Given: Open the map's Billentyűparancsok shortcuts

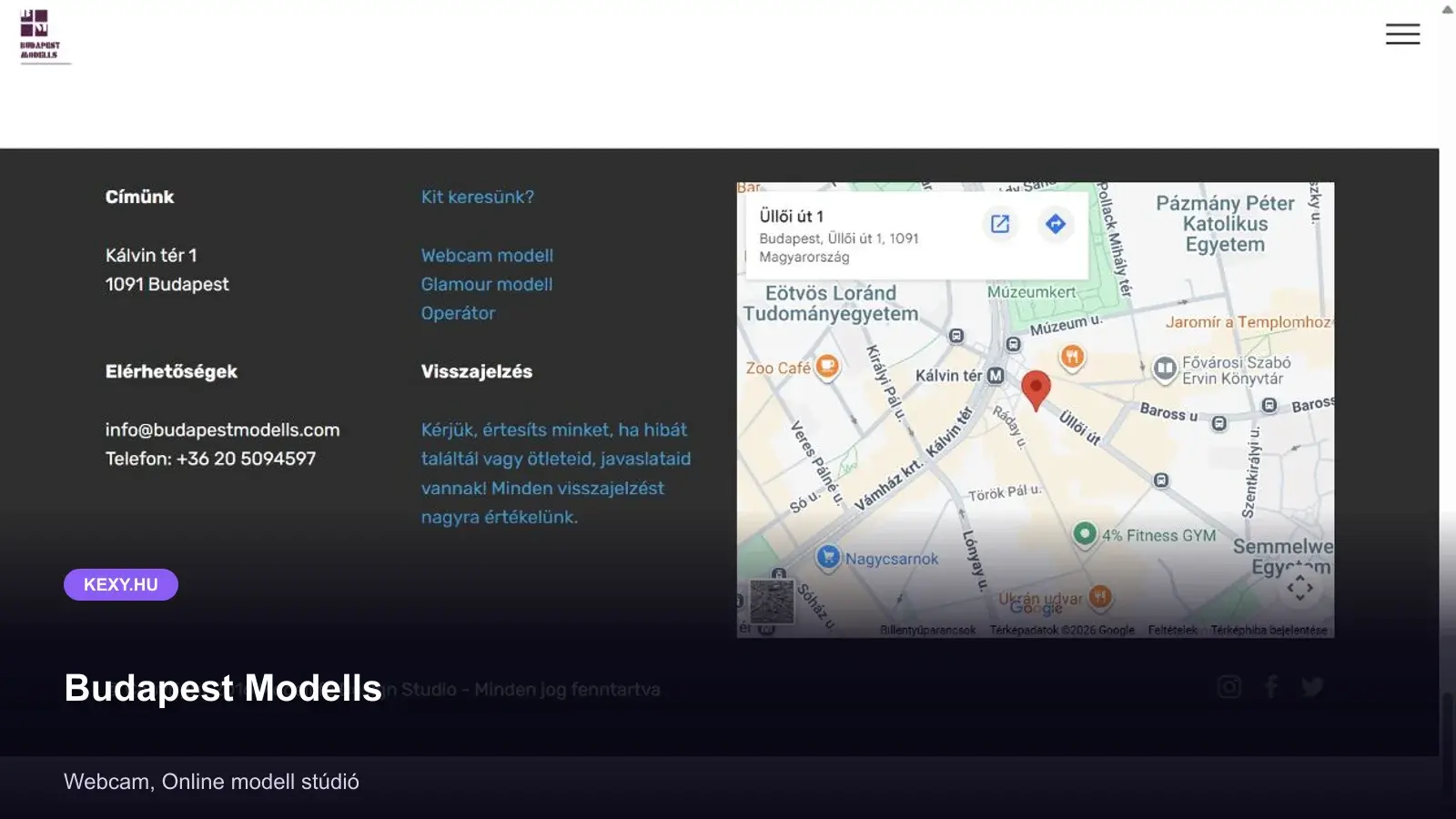Looking at the screenshot, I should 927,630.
